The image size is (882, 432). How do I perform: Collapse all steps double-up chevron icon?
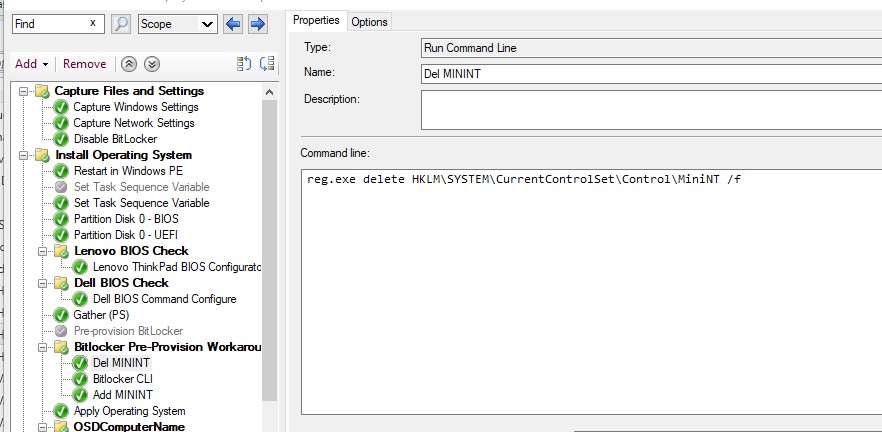129,64
